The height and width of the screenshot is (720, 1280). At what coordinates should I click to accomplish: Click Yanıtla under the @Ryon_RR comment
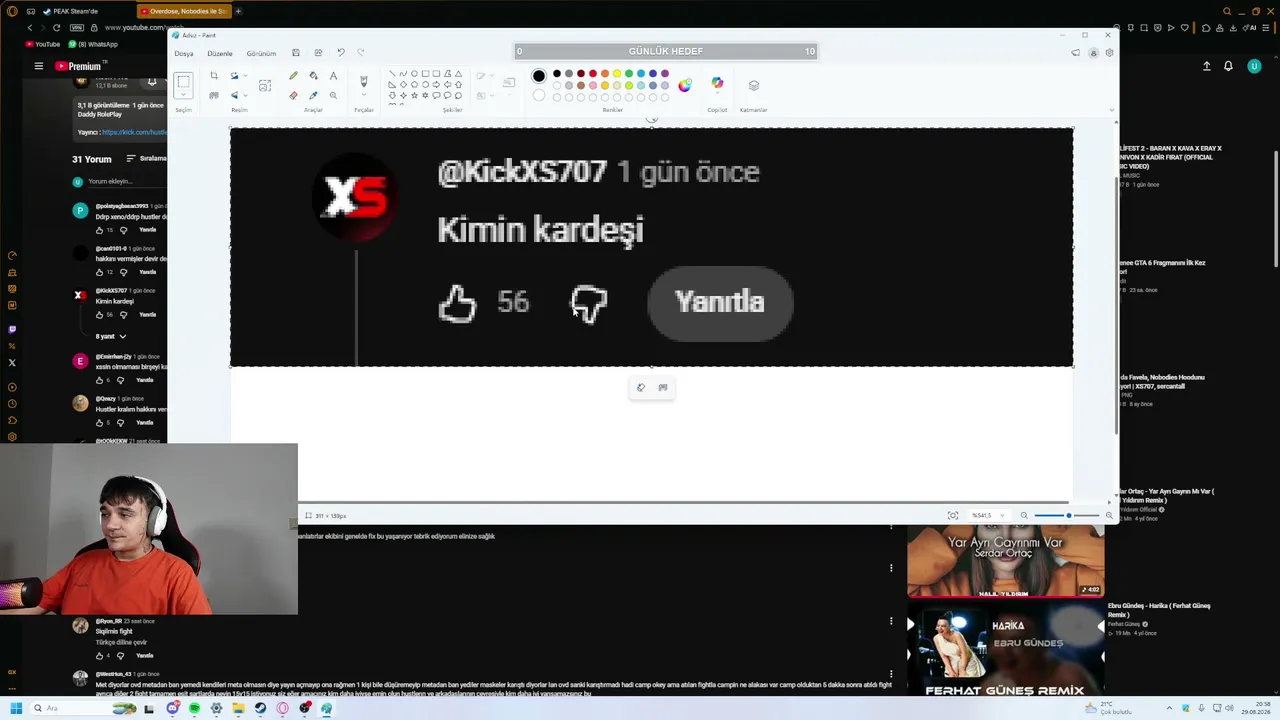(145, 656)
